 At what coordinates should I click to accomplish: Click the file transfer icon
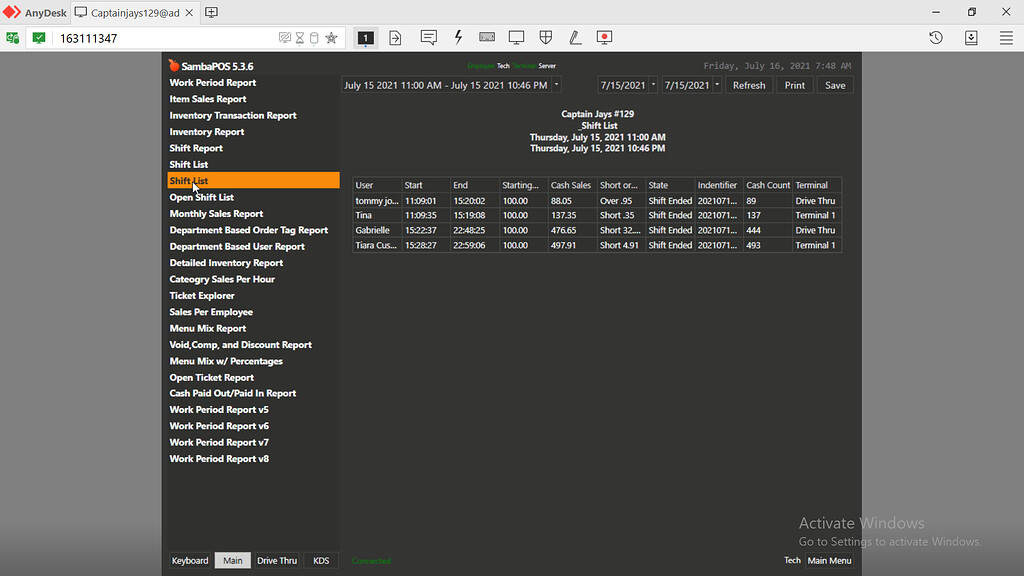pyautogui.click(x=395, y=37)
